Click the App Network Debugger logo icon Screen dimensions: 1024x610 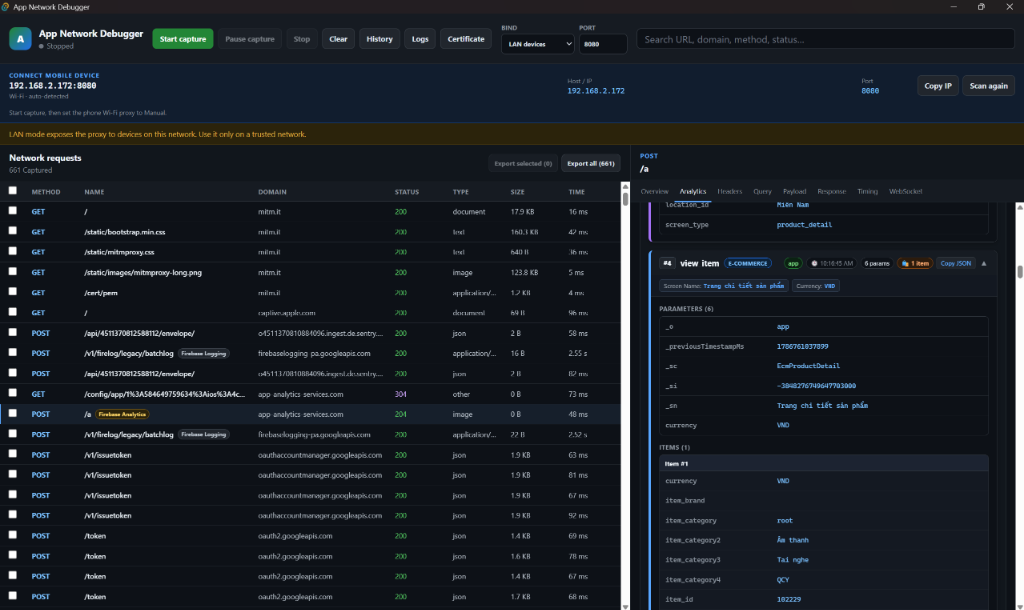[20, 39]
